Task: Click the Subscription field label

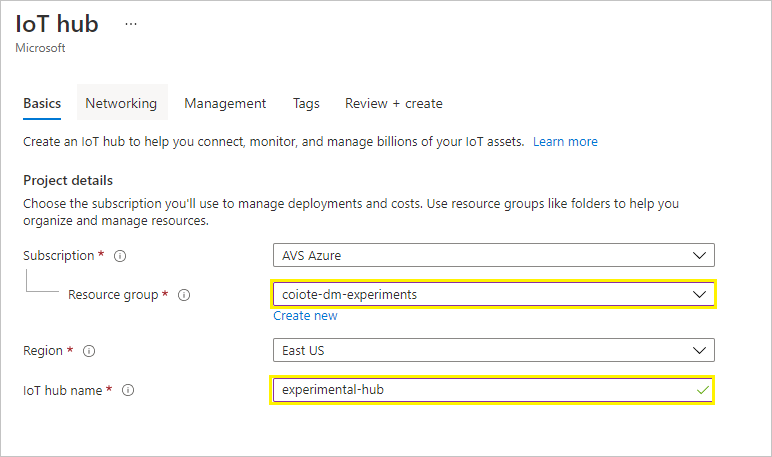Action: click(x=59, y=256)
